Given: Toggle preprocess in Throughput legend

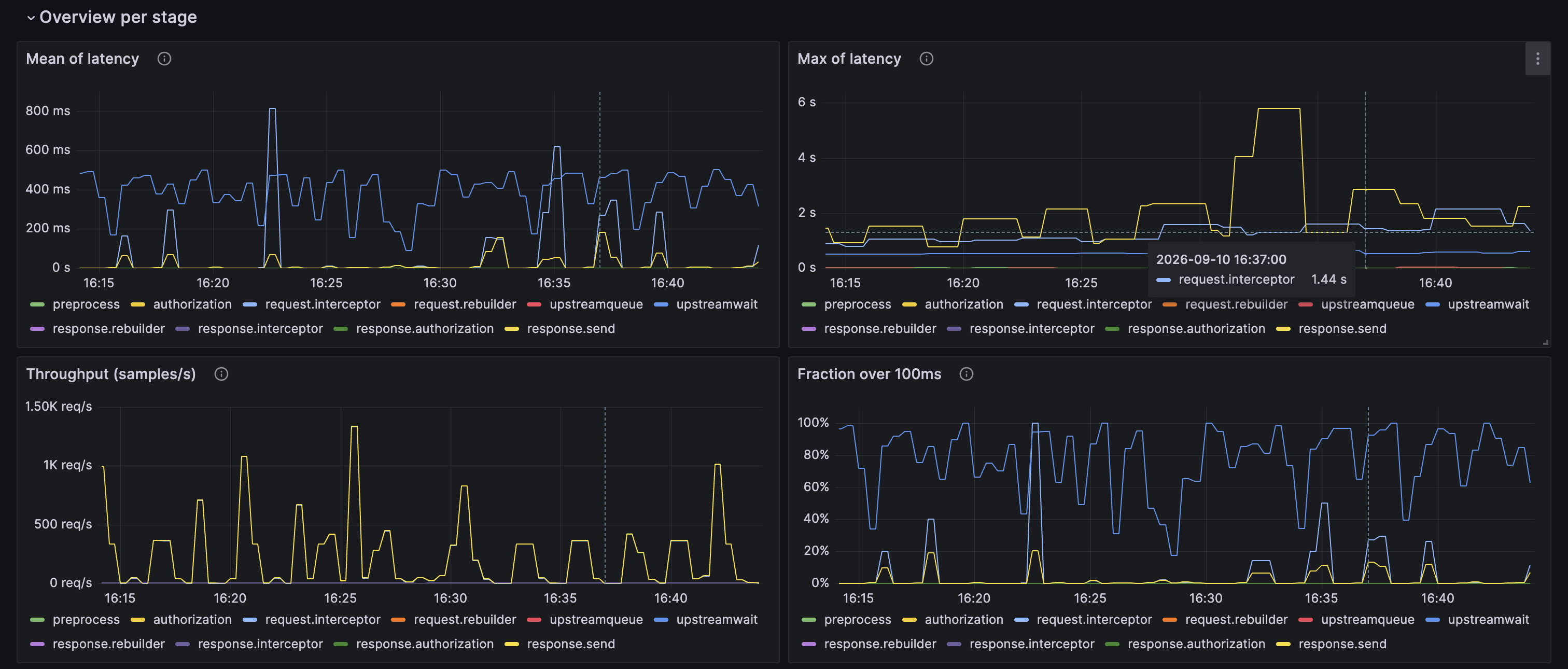Looking at the screenshot, I should pos(86,620).
